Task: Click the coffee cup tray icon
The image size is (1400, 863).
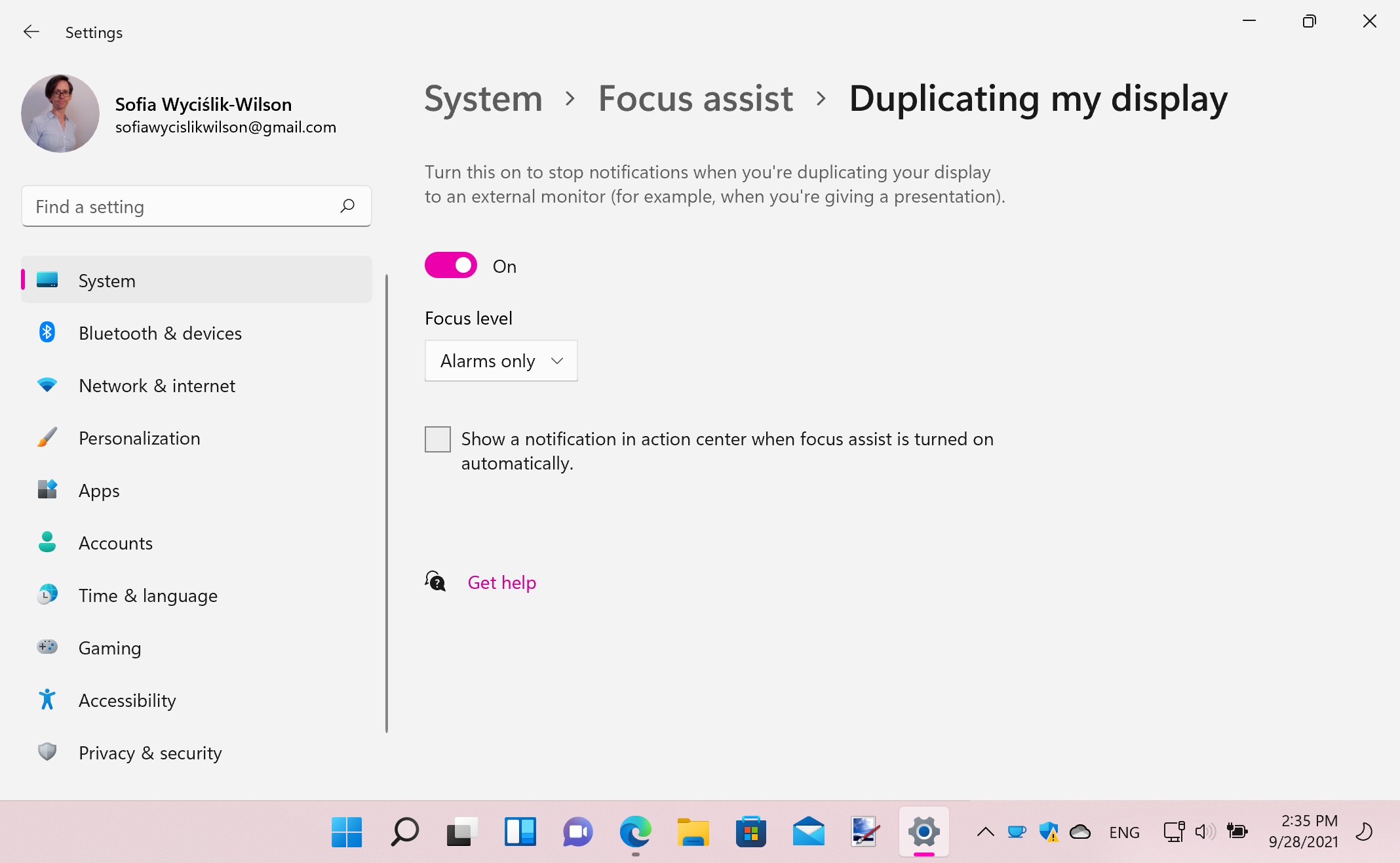Action: tap(1017, 832)
